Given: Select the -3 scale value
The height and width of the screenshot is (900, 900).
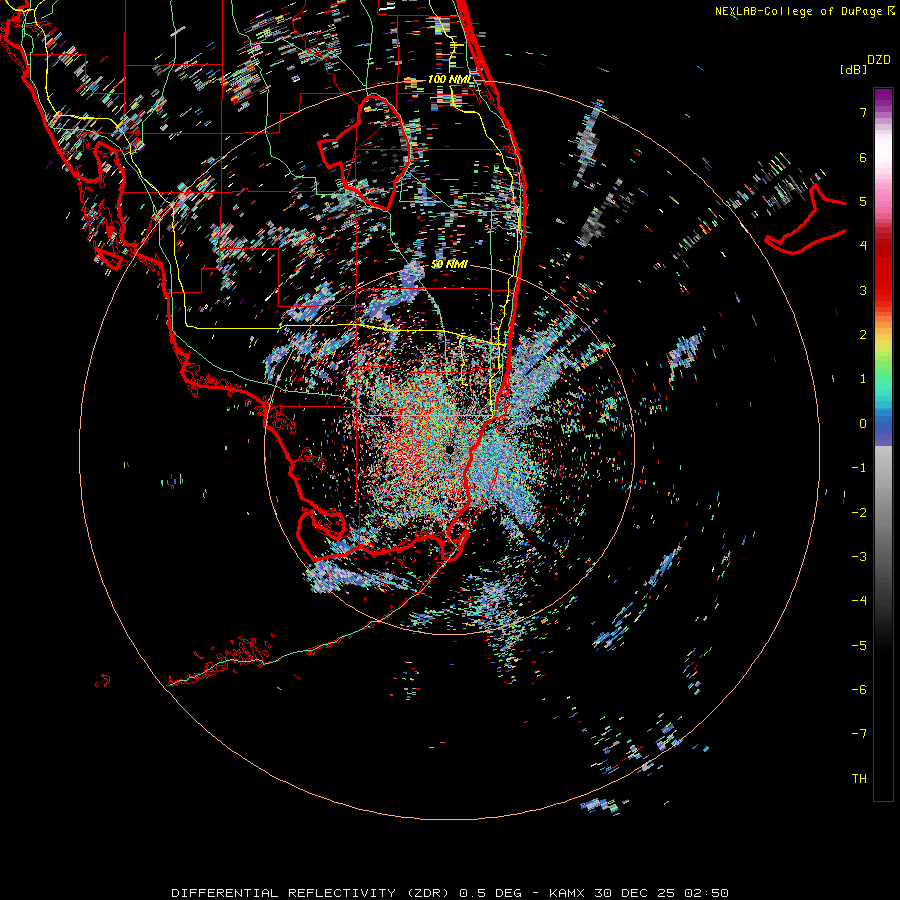Looking at the screenshot, I should click(x=859, y=557).
